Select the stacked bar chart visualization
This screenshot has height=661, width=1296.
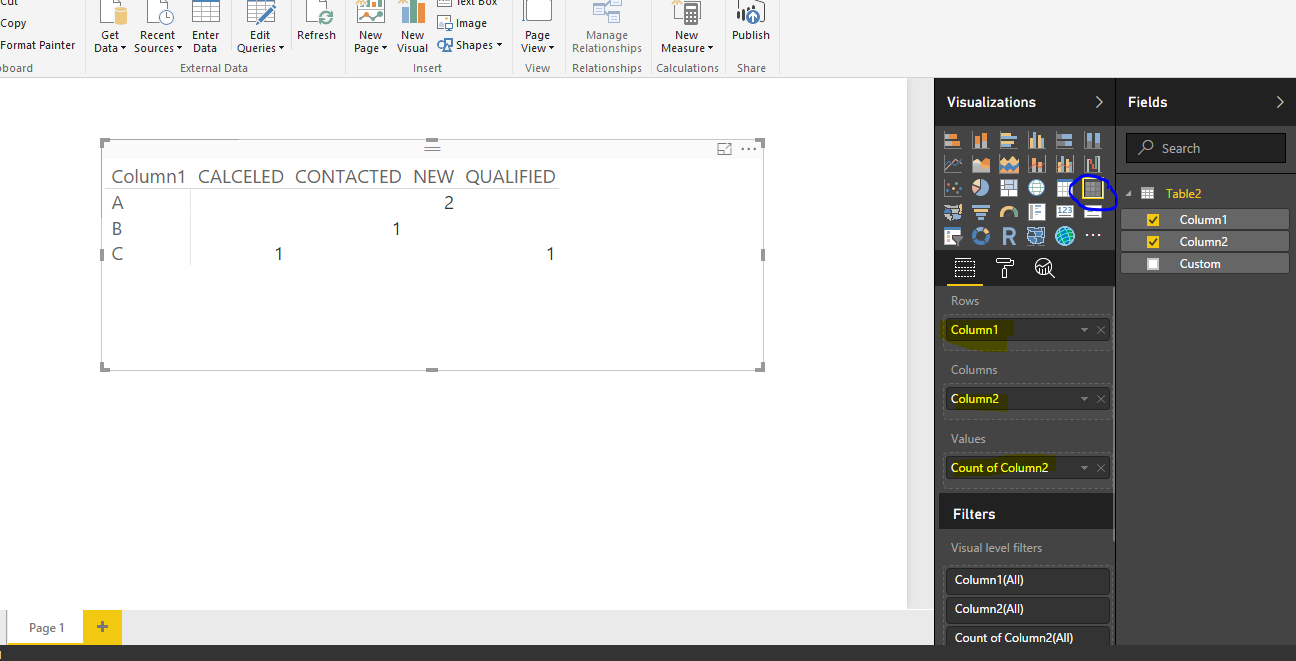click(x=952, y=141)
